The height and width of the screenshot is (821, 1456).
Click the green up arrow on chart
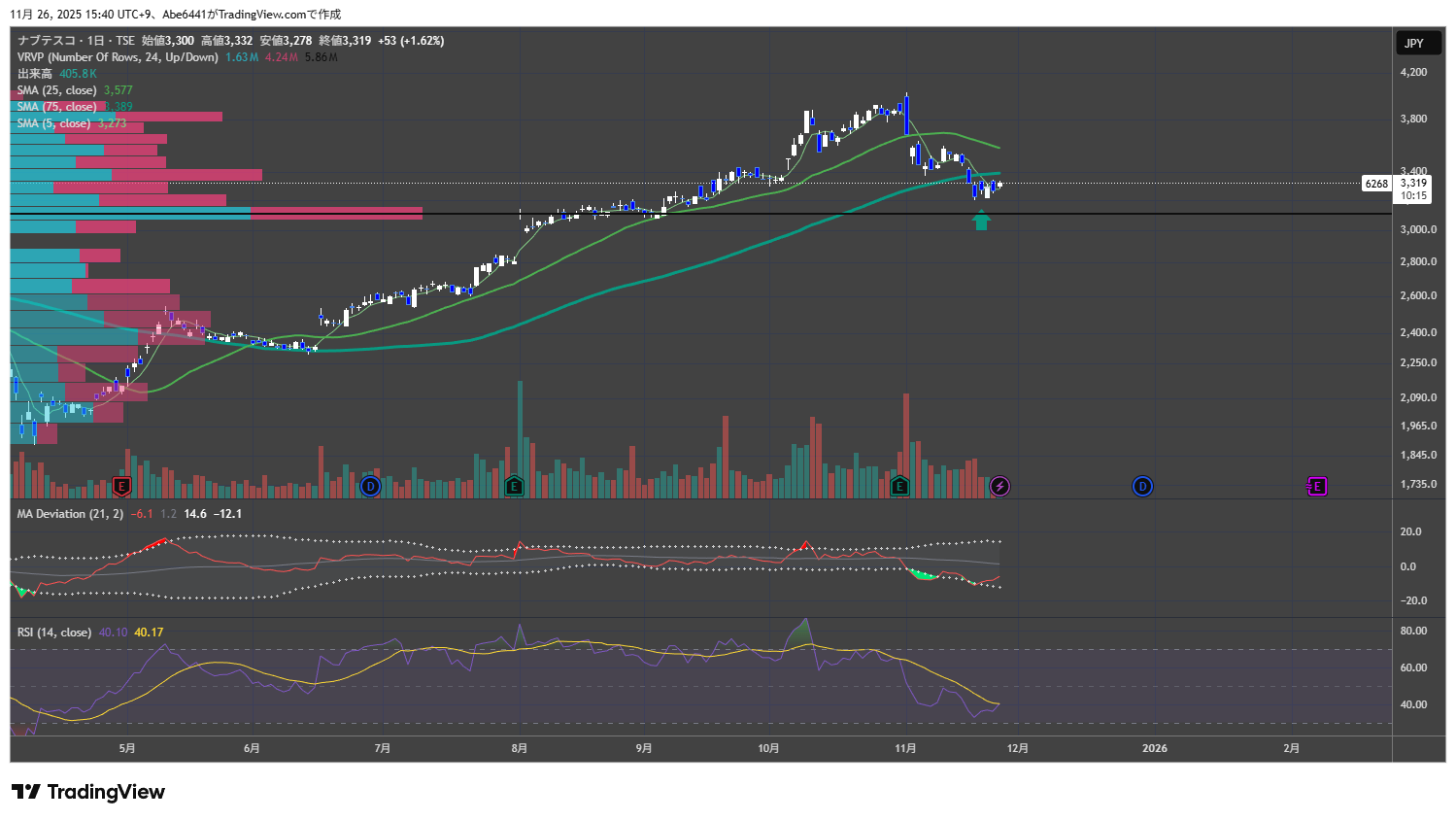point(981,222)
